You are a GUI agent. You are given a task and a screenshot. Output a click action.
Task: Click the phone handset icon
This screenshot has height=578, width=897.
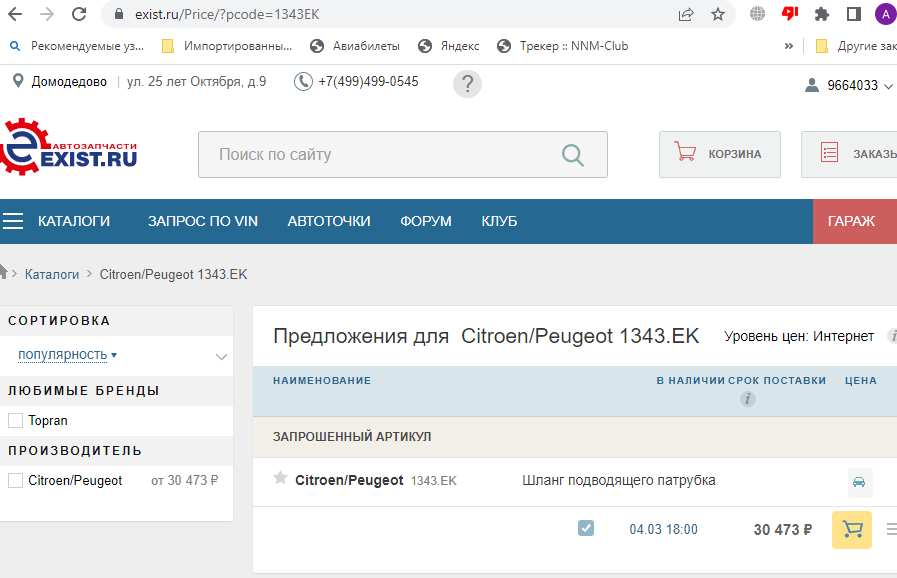point(303,81)
